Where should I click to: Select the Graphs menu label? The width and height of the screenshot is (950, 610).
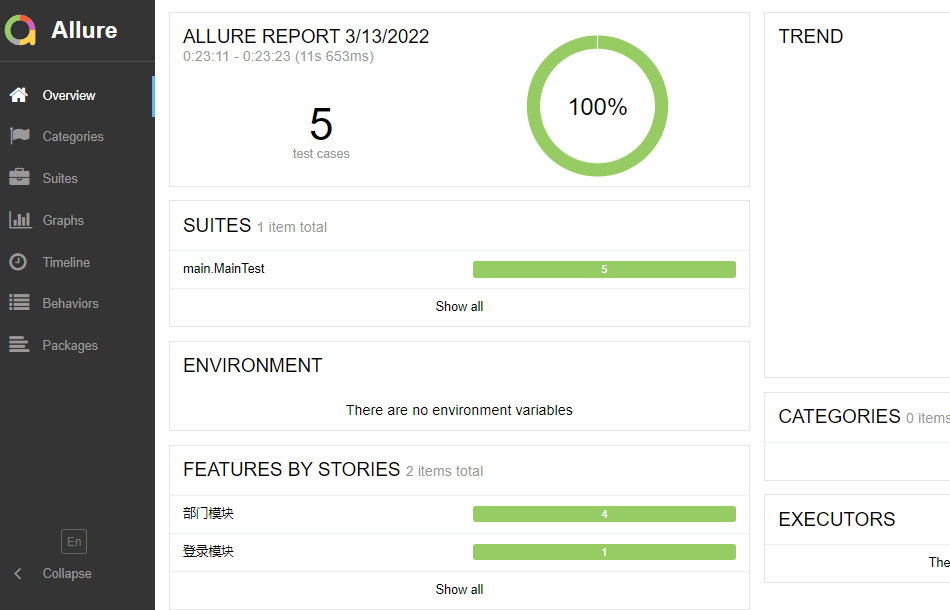[63, 220]
